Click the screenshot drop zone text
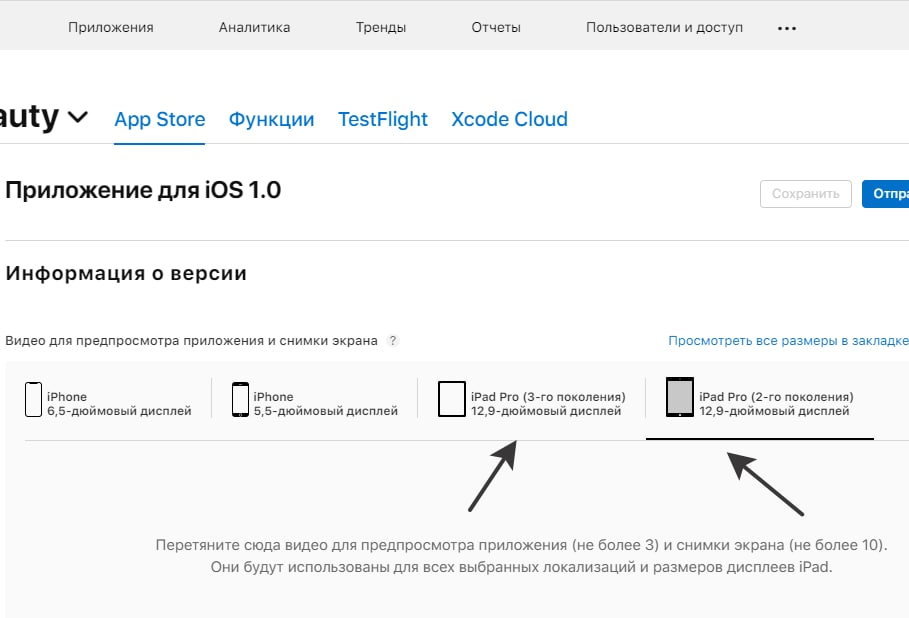This screenshot has height=618, width=909. click(521, 555)
